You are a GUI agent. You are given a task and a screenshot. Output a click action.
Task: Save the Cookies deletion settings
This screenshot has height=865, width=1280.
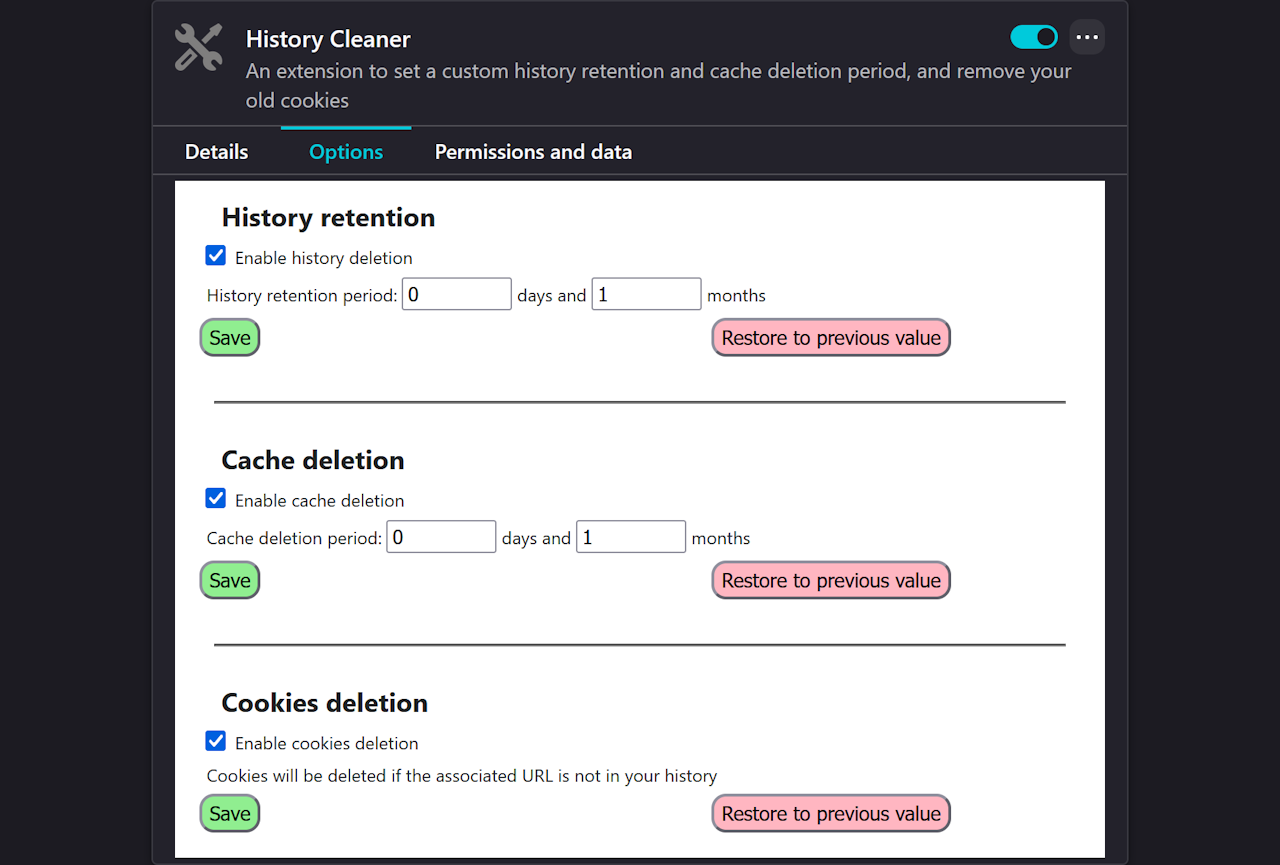[230, 813]
